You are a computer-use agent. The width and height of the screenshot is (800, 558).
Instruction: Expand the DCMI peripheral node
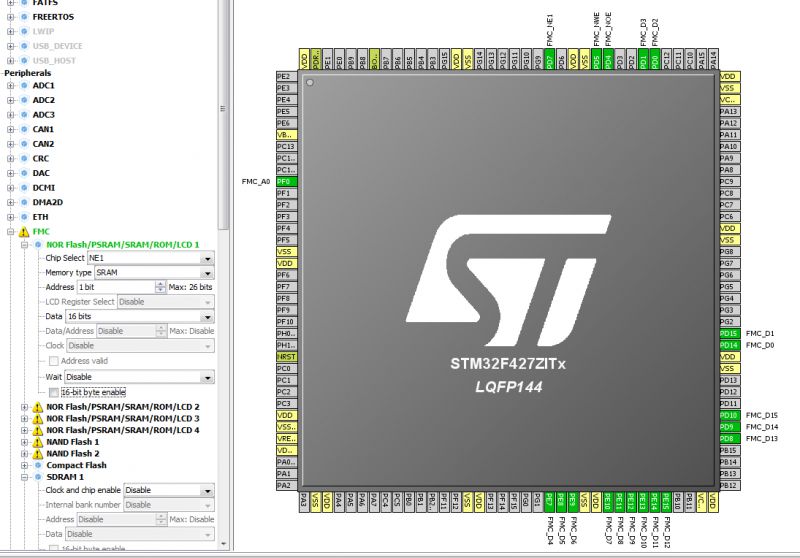pos(10,188)
